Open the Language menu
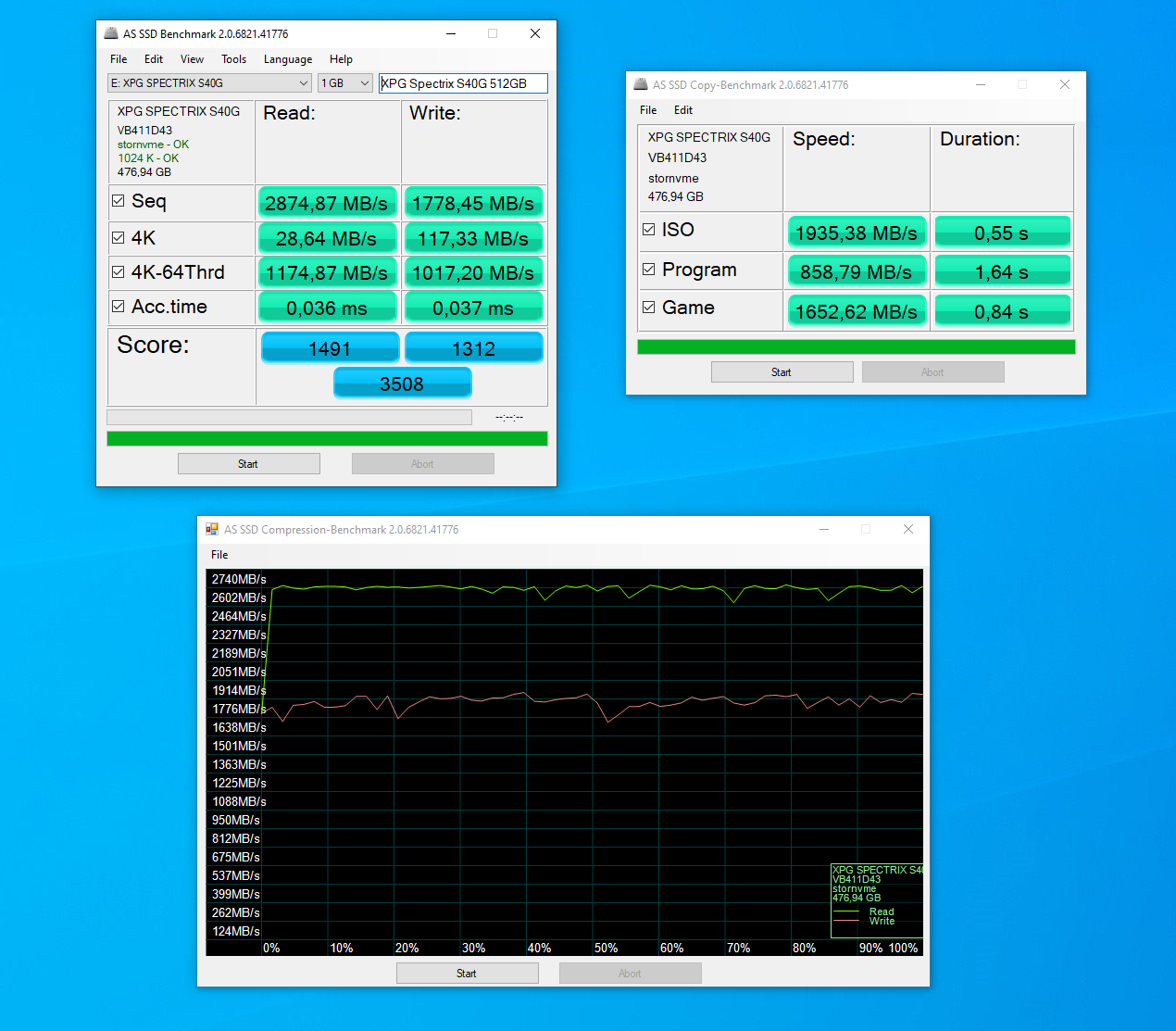This screenshot has height=1031, width=1176. (x=288, y=59)
